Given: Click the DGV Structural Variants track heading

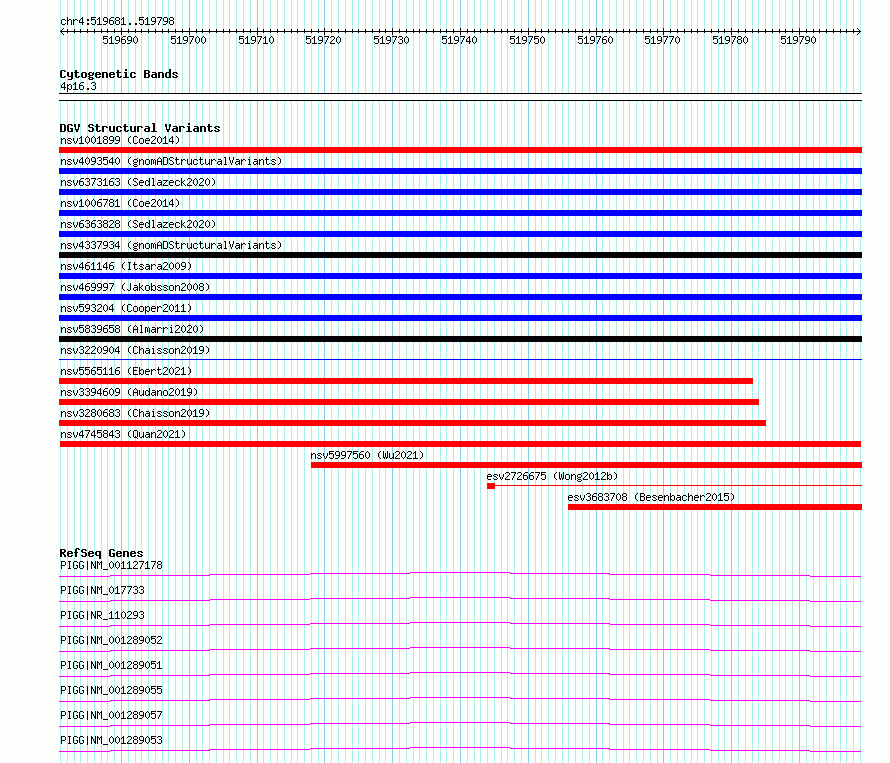Looking at the screenshot, I should pos(140,128).
